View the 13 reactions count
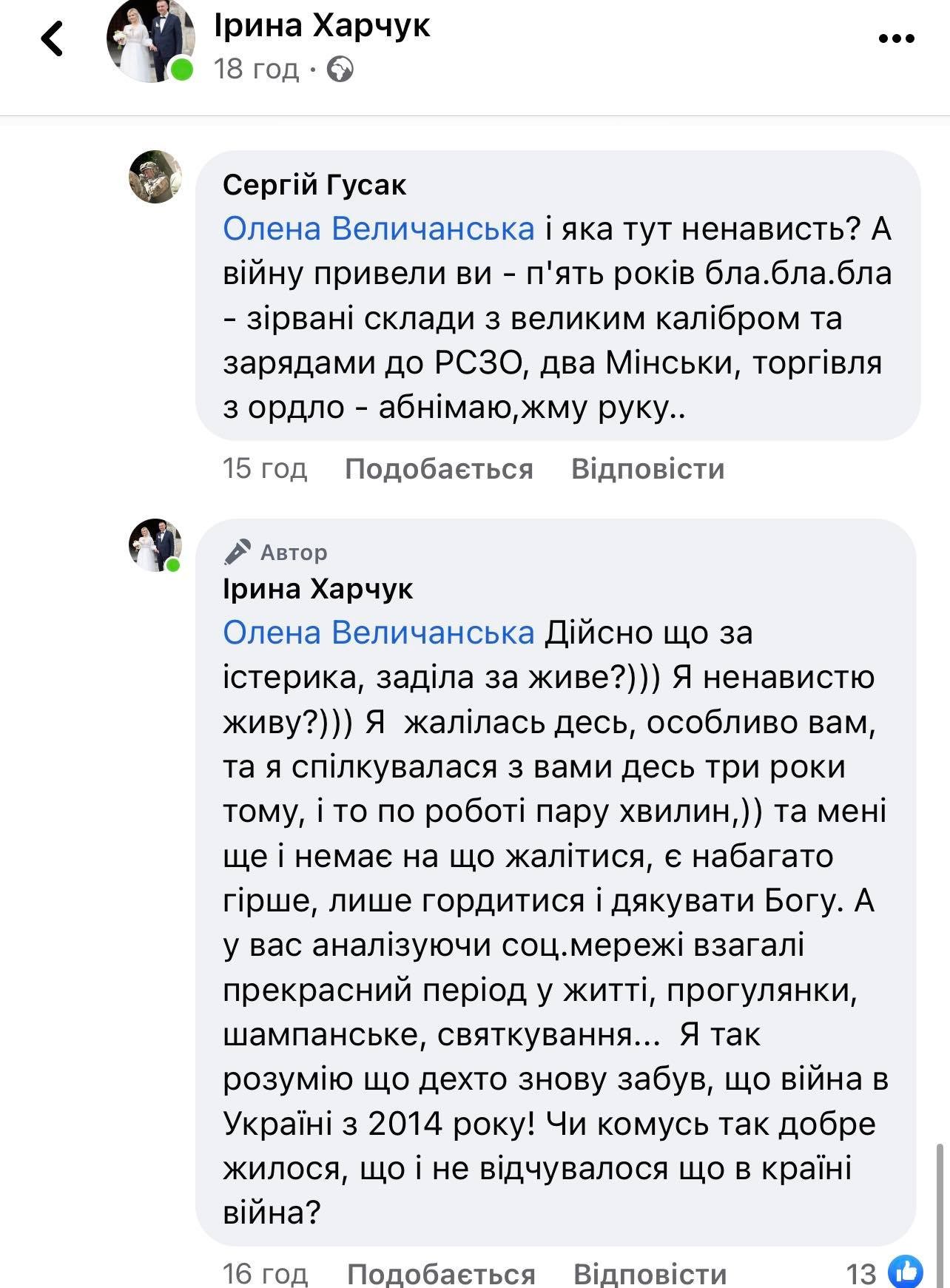The image size is (950, 1288). 861,1274
